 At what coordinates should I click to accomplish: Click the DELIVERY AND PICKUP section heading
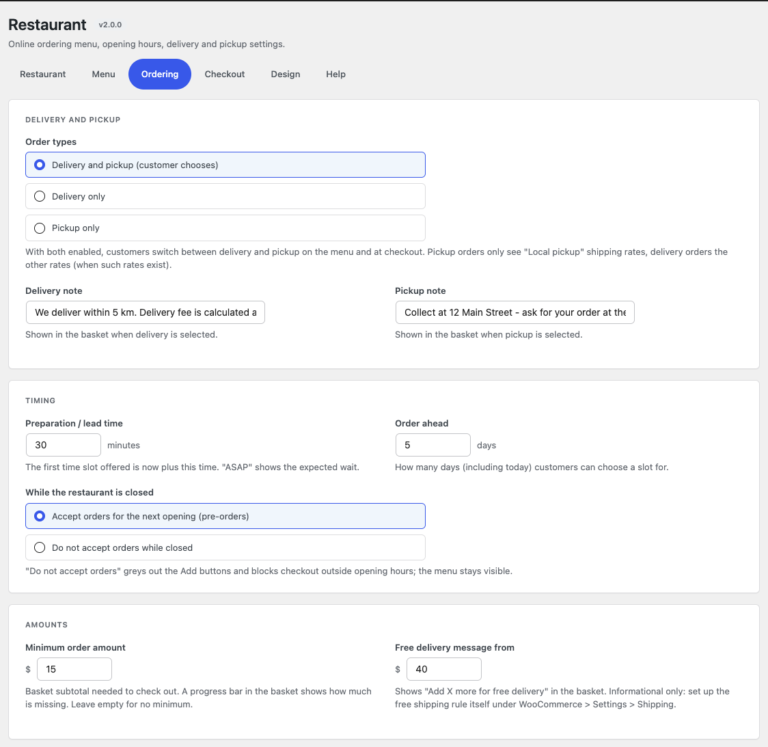73,120
